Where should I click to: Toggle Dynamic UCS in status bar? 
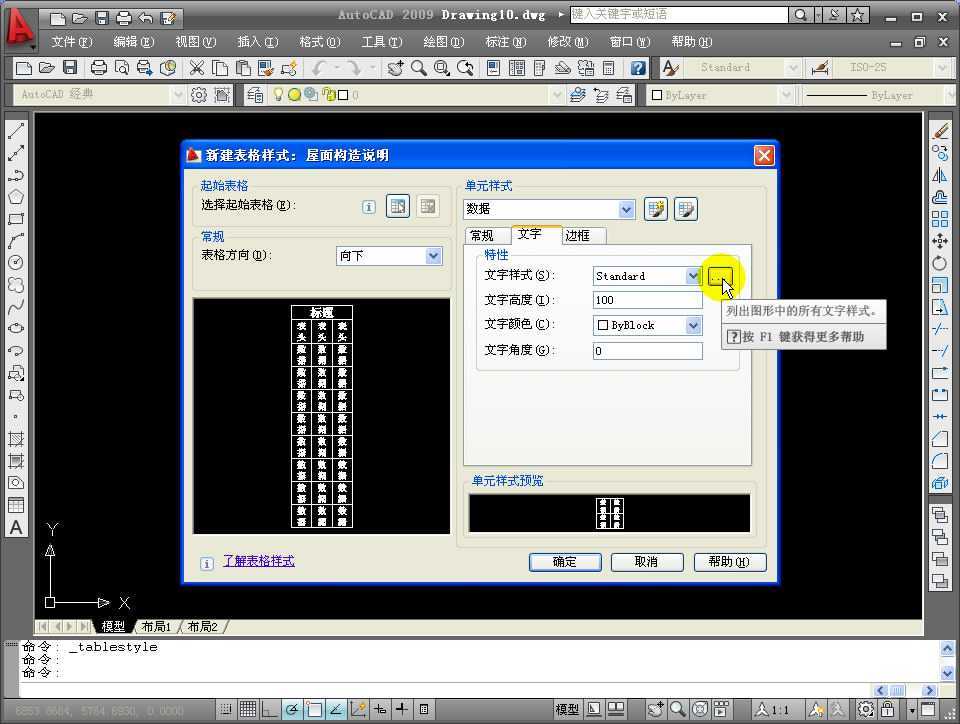[358, 709]
